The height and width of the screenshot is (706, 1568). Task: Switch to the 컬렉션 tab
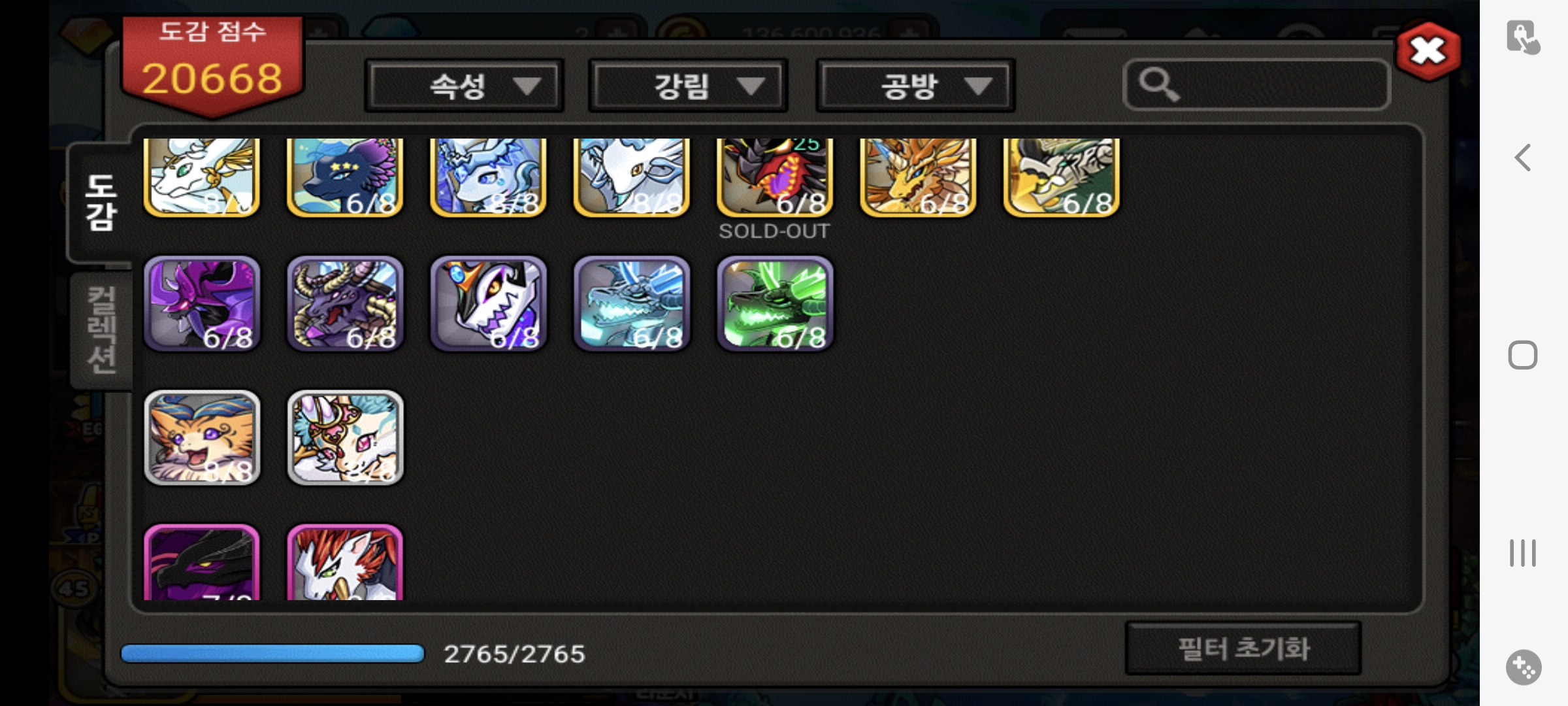click(x=102, y=330)
